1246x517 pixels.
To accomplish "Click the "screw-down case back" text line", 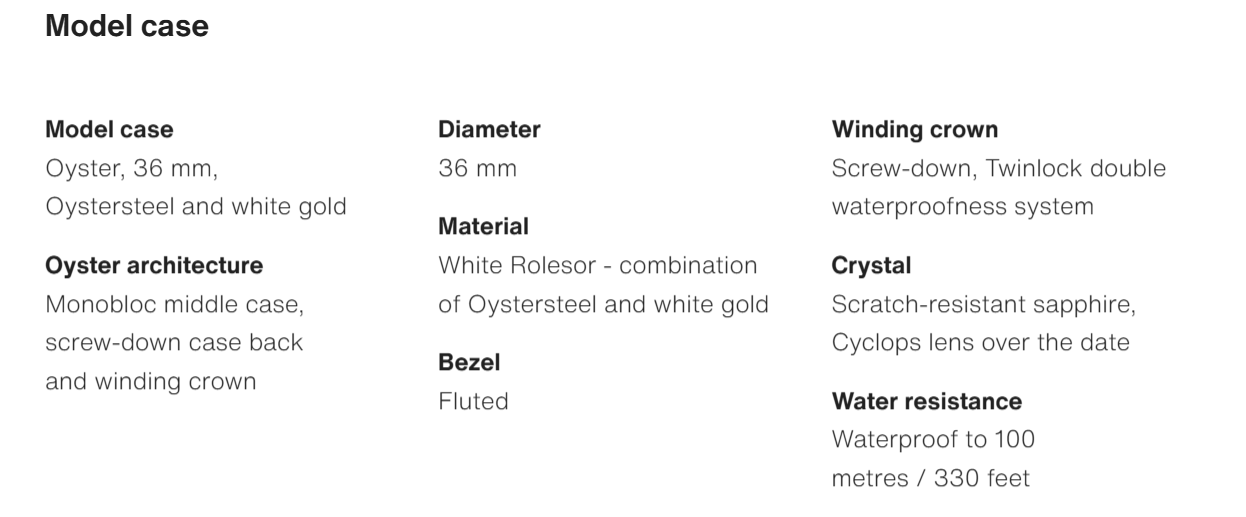I will (174, 343).
